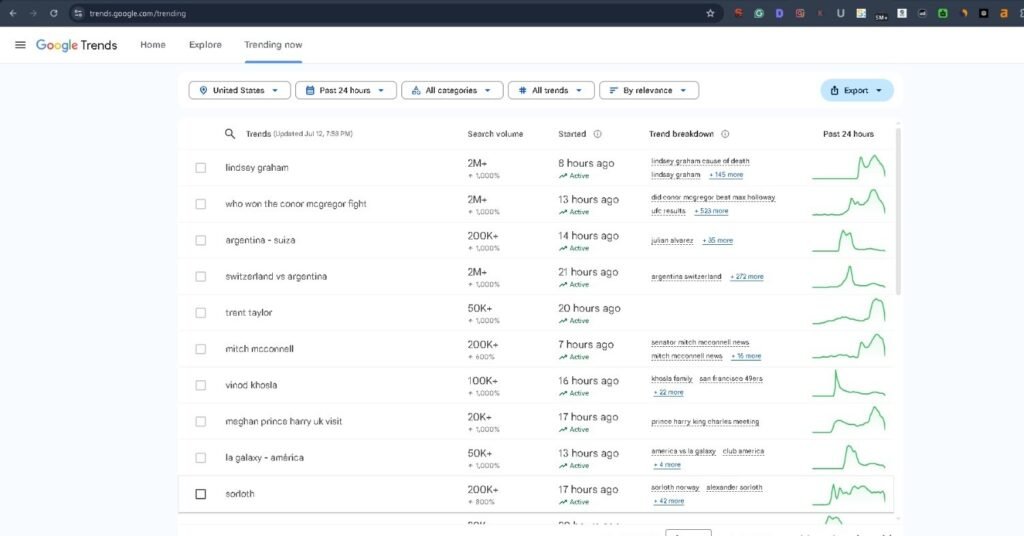
Task: Click sparkline chart for sorloth
Action: (x=849, y=494)
